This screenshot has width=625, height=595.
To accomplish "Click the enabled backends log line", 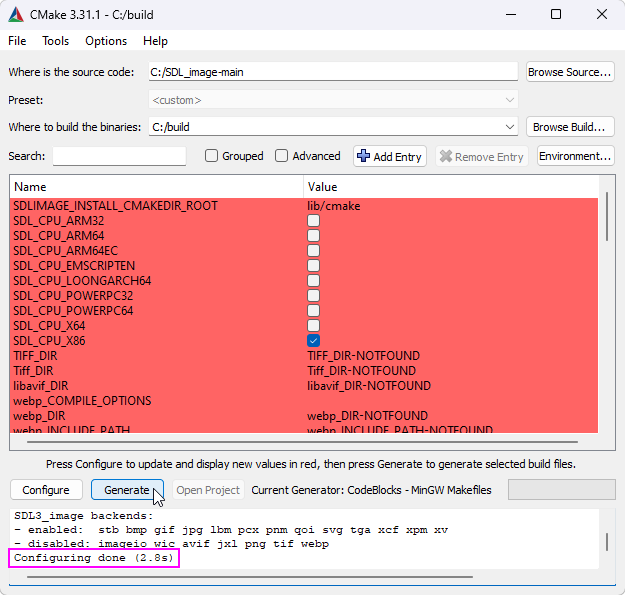I will tap(231, 530).
